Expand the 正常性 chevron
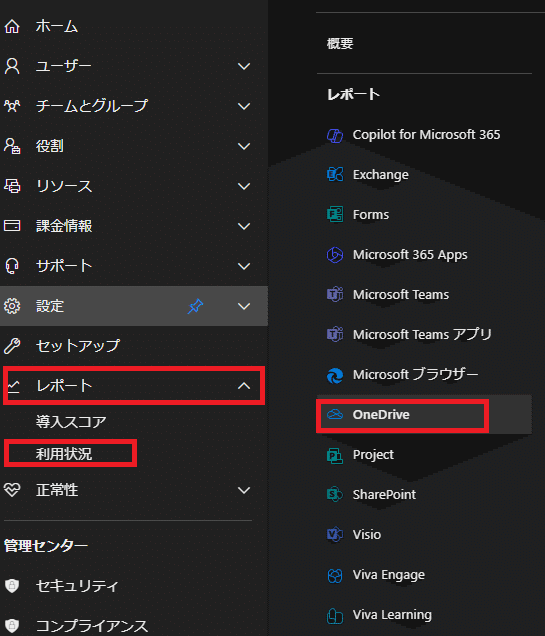The width and height of the screenshot is (545, 636). point(244,490)
